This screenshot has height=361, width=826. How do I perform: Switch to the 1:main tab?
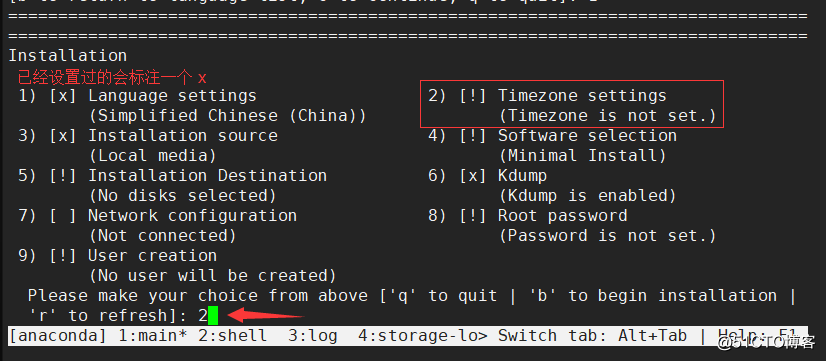tap(152, 336)
